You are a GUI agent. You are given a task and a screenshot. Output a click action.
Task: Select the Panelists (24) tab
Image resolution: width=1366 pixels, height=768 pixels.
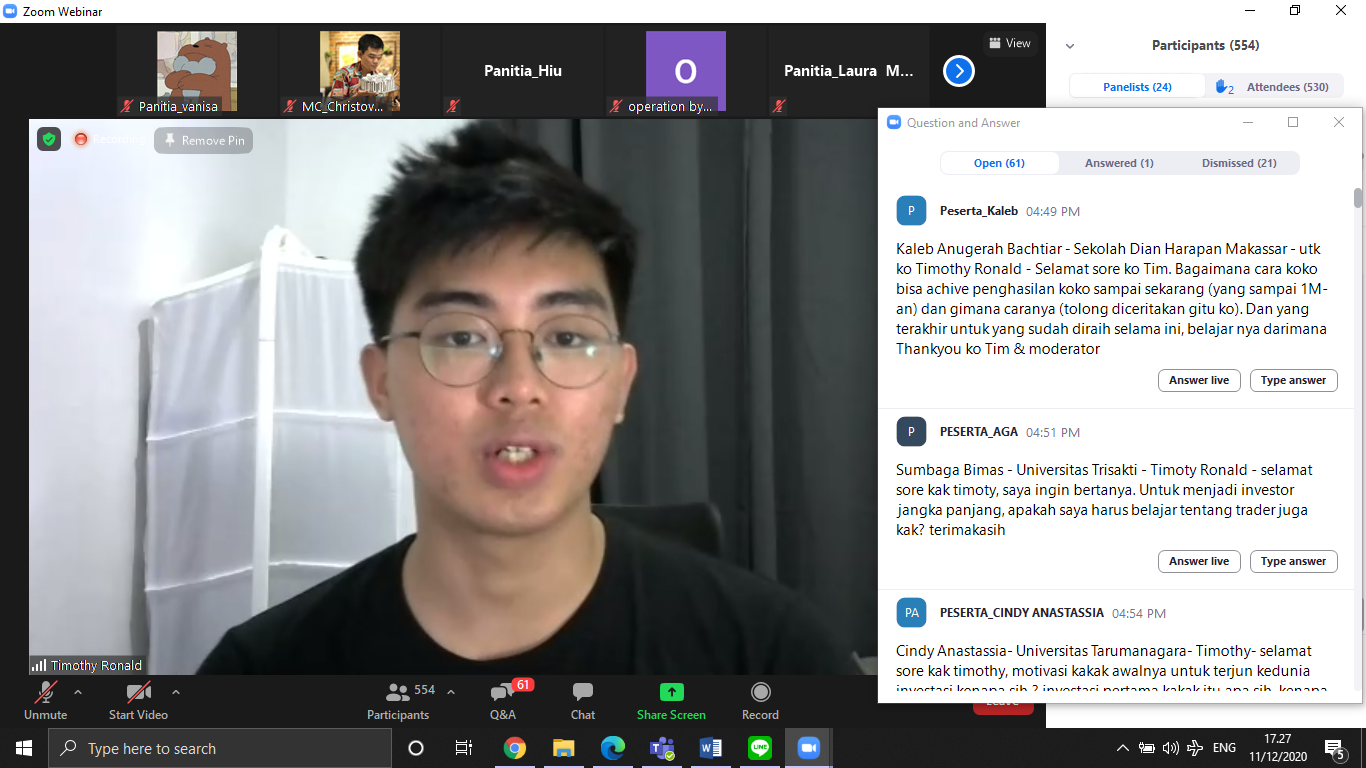tap(1137, 87)
